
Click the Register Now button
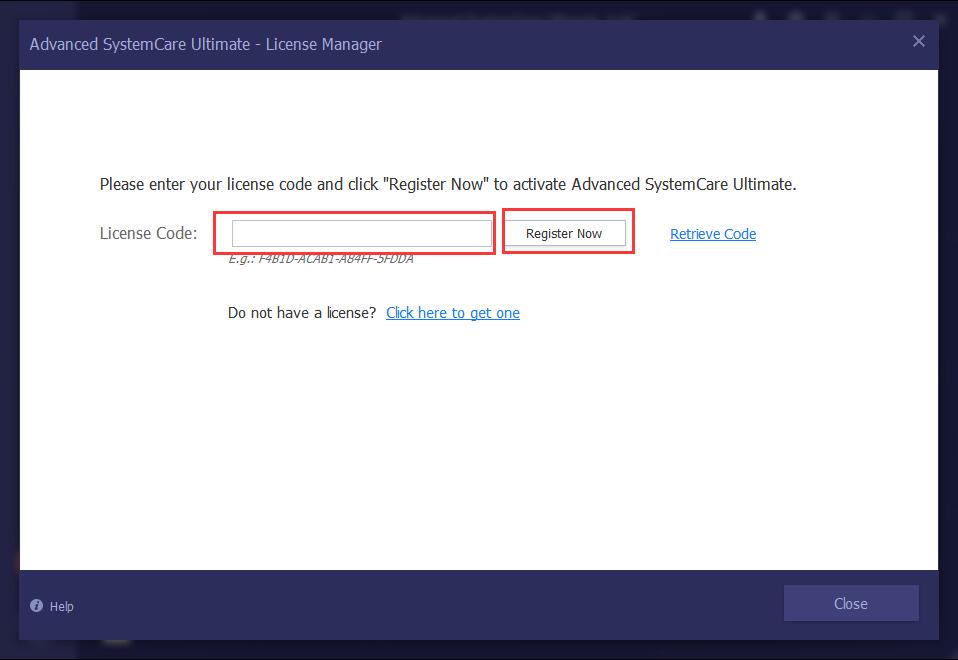point(564,233)
